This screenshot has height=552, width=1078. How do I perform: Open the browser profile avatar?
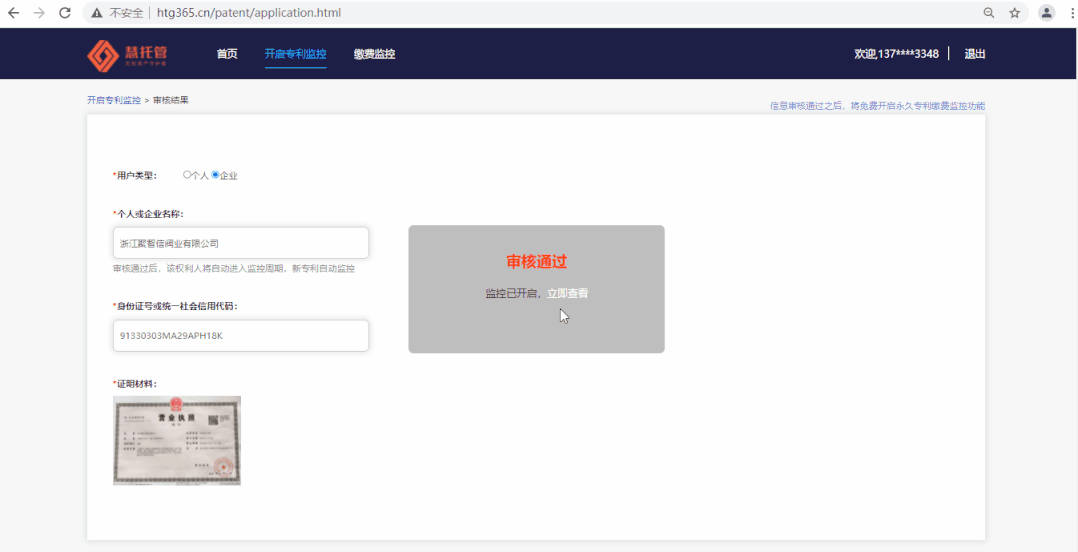pyautogui.click(x=1046, y=13)
